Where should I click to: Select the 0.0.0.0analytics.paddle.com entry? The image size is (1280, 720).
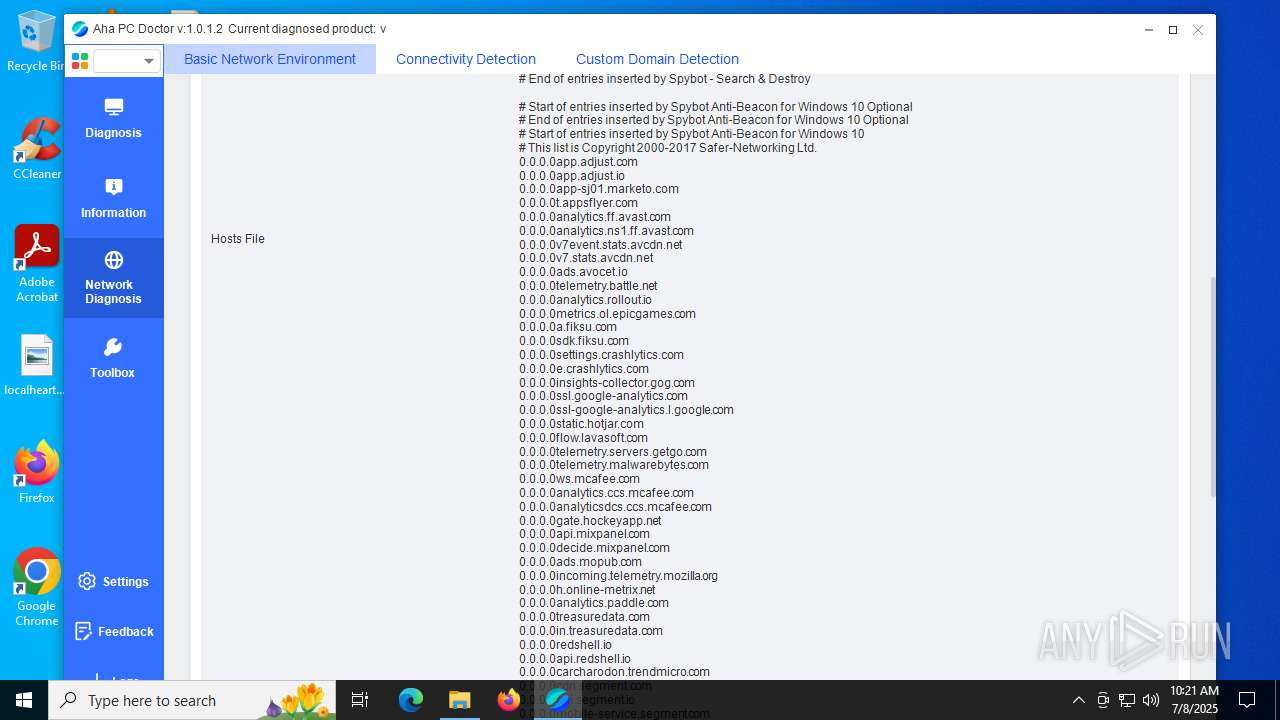594,603
